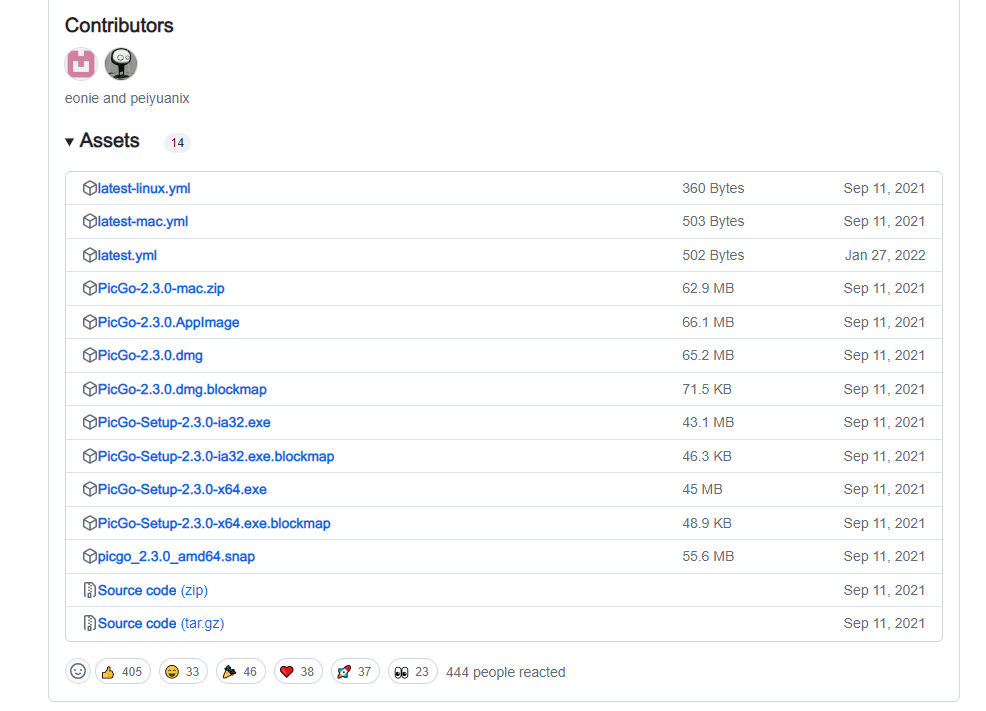Download PicGo-2.3.0.dmg

(x=150, y=356)
